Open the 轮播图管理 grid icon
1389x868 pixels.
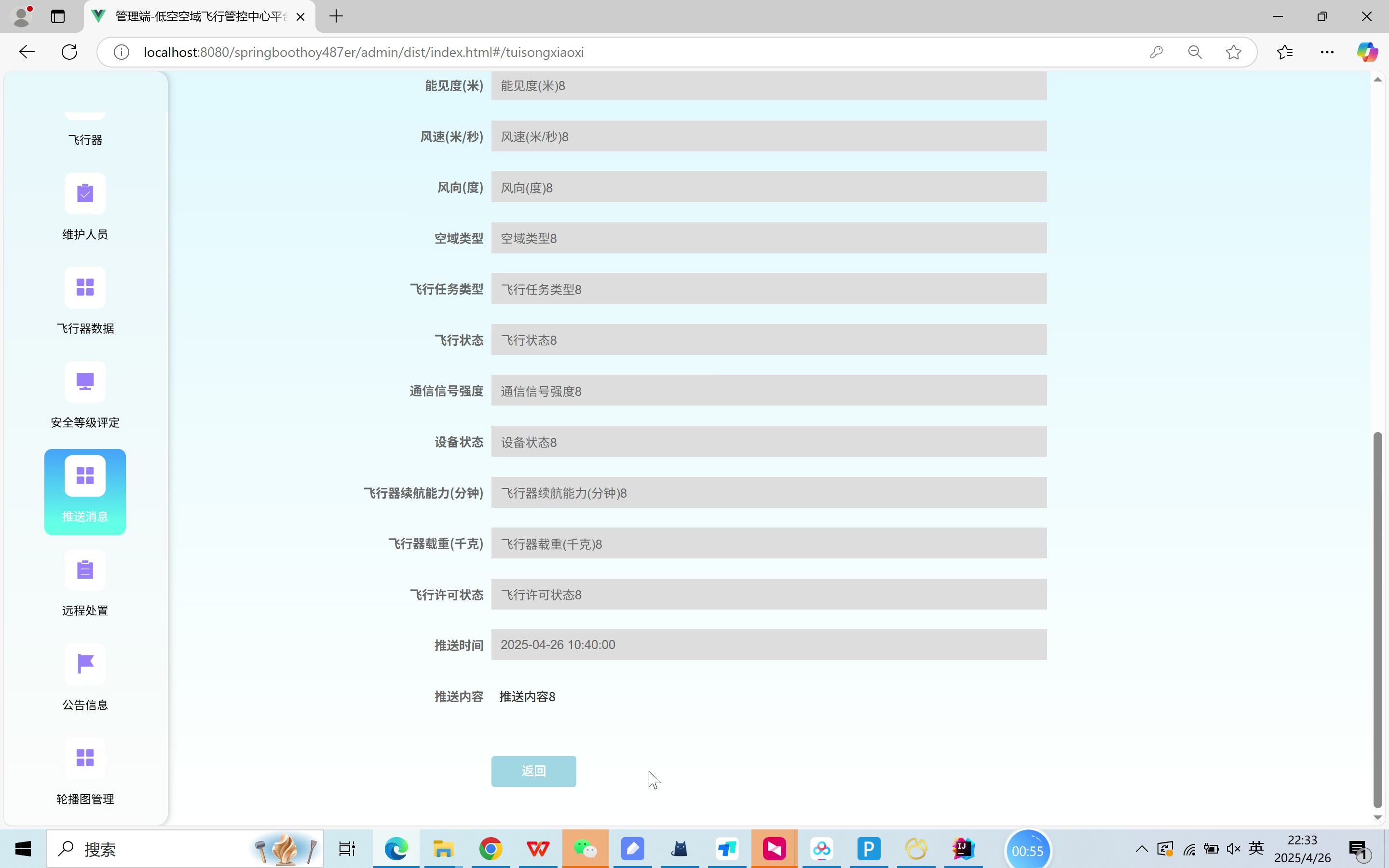(x=85, y=759)
